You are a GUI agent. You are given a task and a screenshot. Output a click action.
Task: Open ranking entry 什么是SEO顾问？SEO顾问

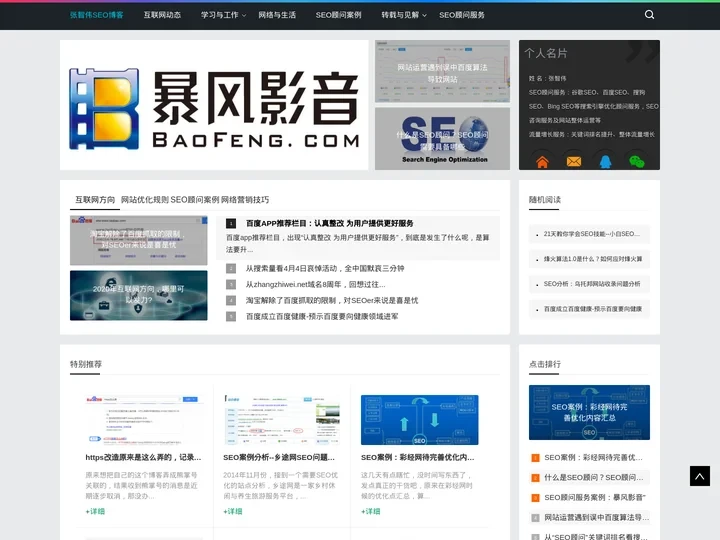pos(593,478)
